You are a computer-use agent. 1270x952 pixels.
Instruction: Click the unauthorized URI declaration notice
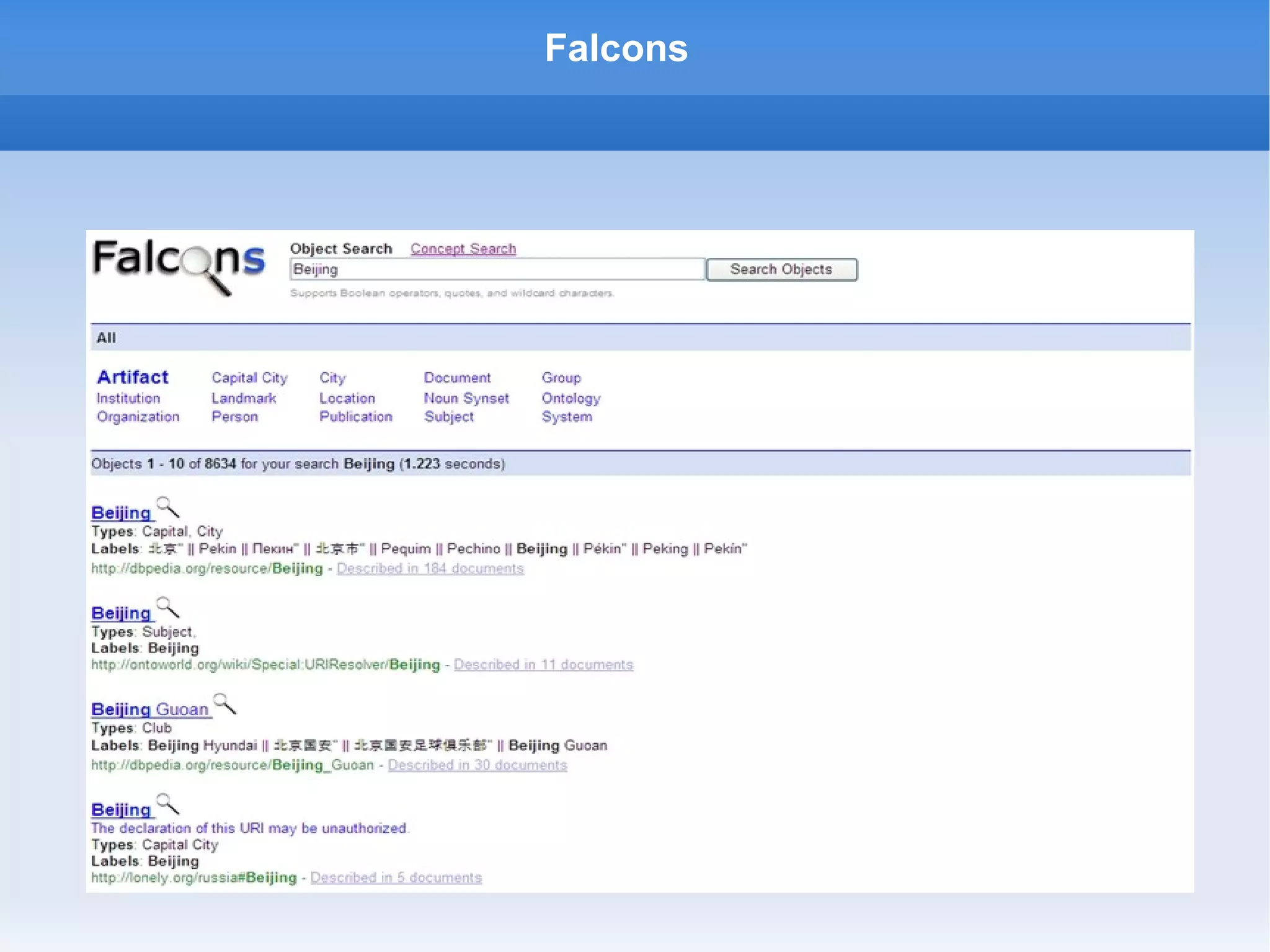(251, 829)
